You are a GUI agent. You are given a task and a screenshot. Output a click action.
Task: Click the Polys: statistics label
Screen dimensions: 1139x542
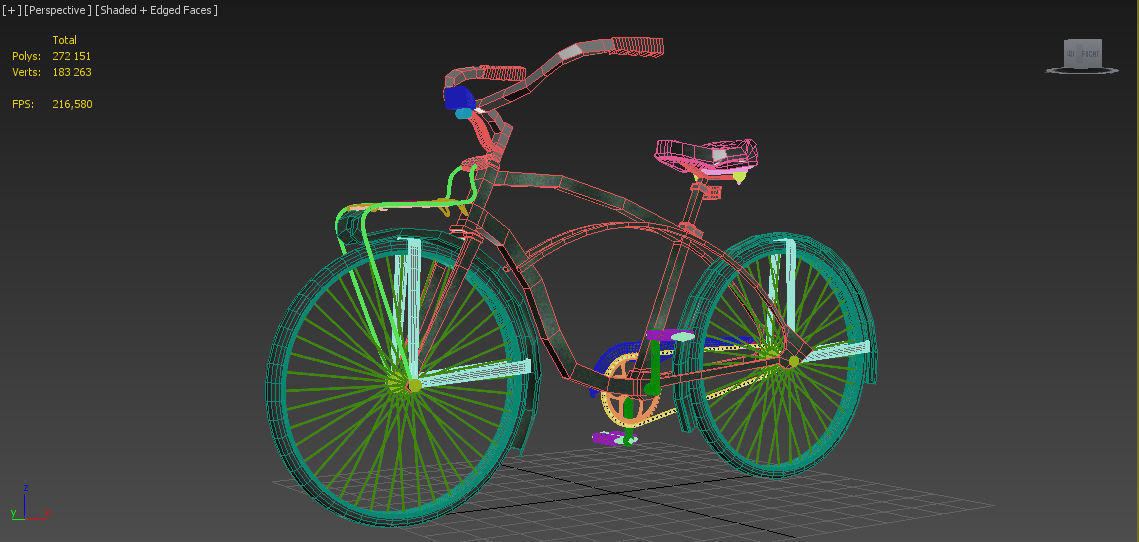26,56
